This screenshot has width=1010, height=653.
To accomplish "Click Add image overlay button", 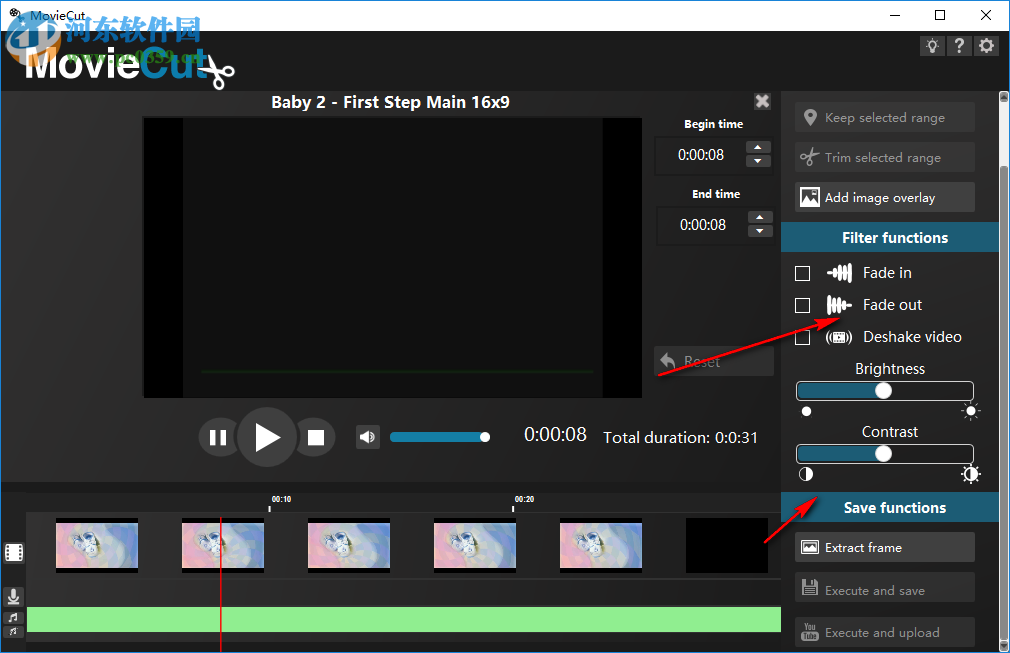I will (x=884, y=197).
